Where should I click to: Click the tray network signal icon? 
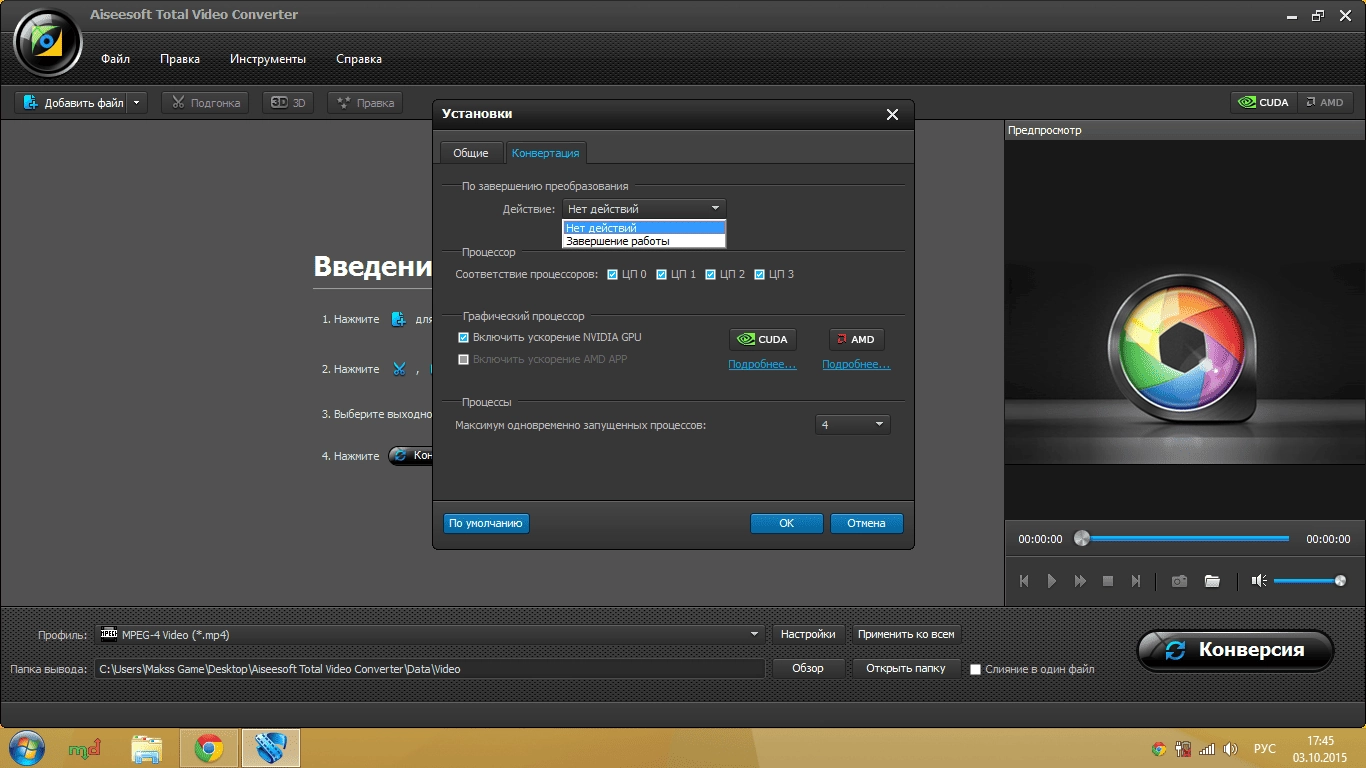tap(1207, 748)
